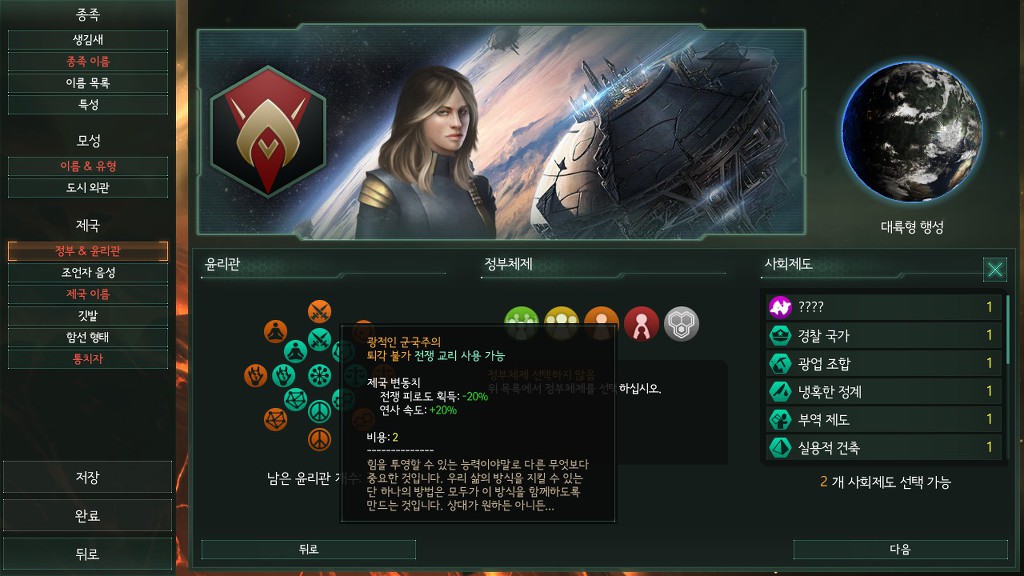Viewport: 1024px width, 576px height.
Task: Pick the red imperial authority icon
Action: (641, 323)
